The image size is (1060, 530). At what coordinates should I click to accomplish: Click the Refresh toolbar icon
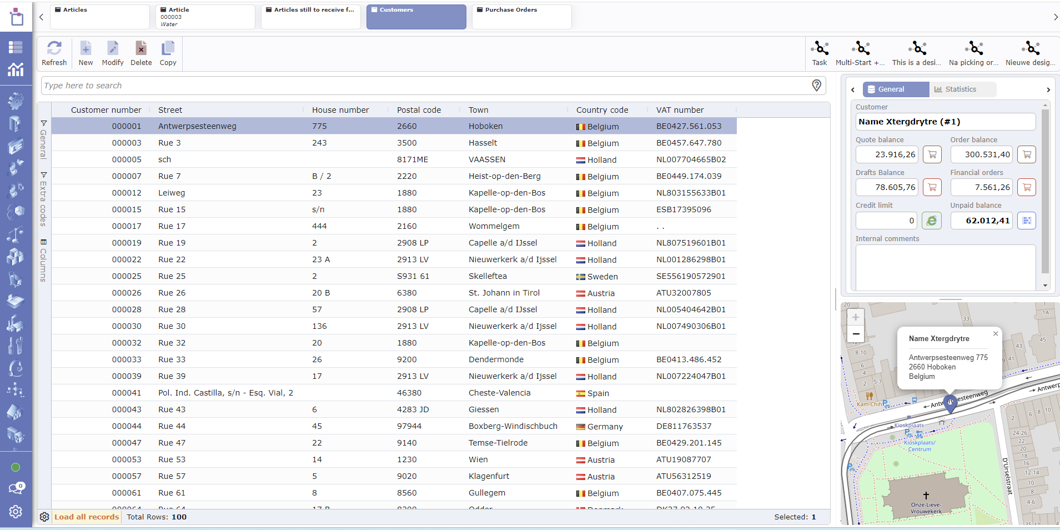pos(54,53)
